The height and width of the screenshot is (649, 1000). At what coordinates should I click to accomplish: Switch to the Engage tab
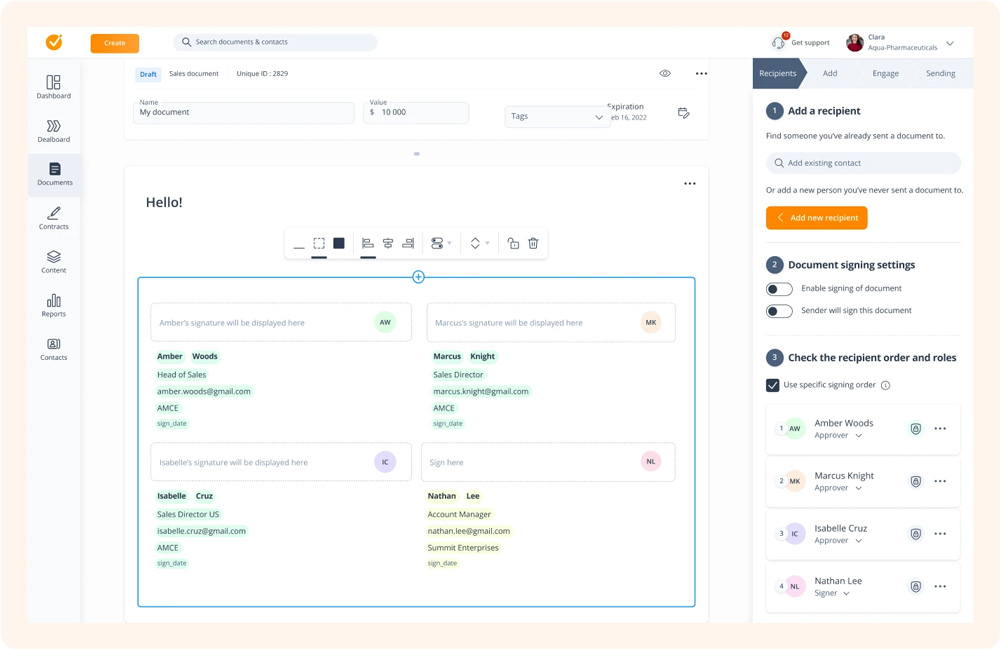coord(885,74)
